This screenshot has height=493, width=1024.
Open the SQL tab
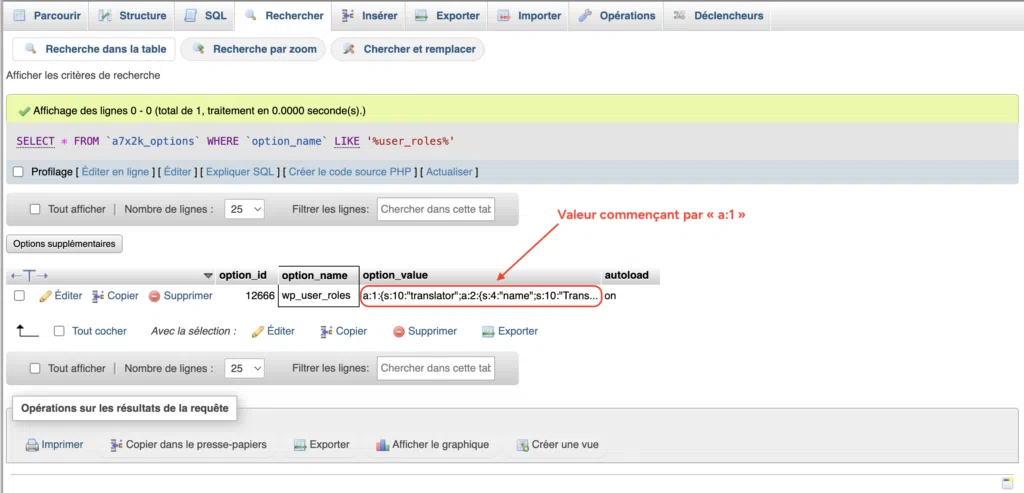(x=205, y=16)
